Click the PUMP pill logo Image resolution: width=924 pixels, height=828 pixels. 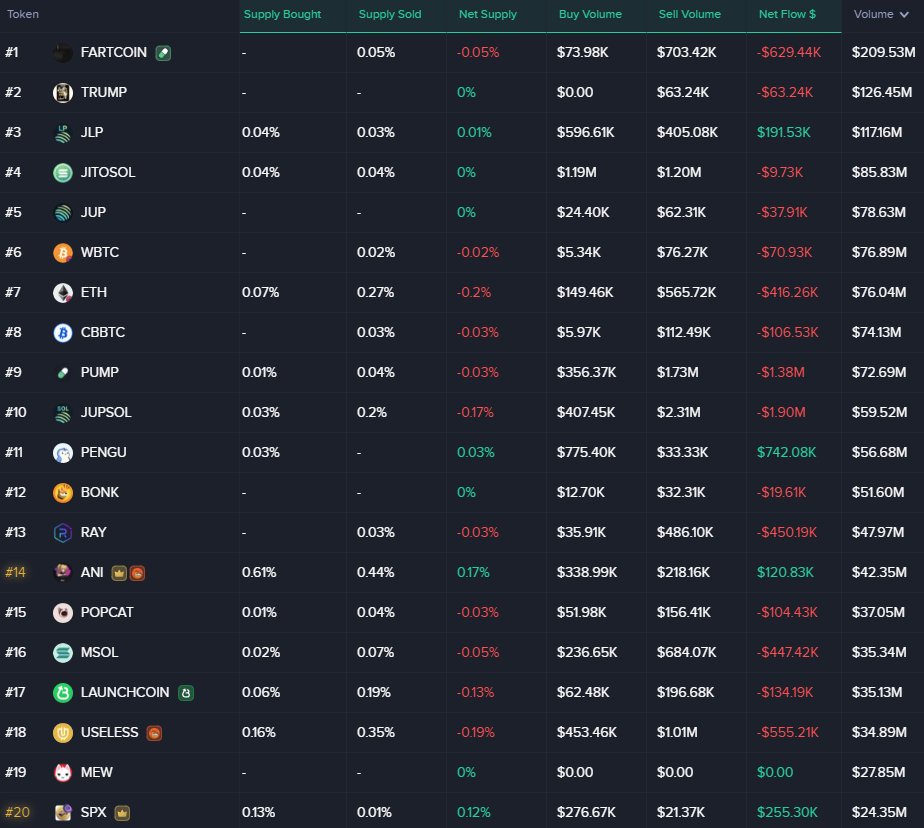pos(62,372)
